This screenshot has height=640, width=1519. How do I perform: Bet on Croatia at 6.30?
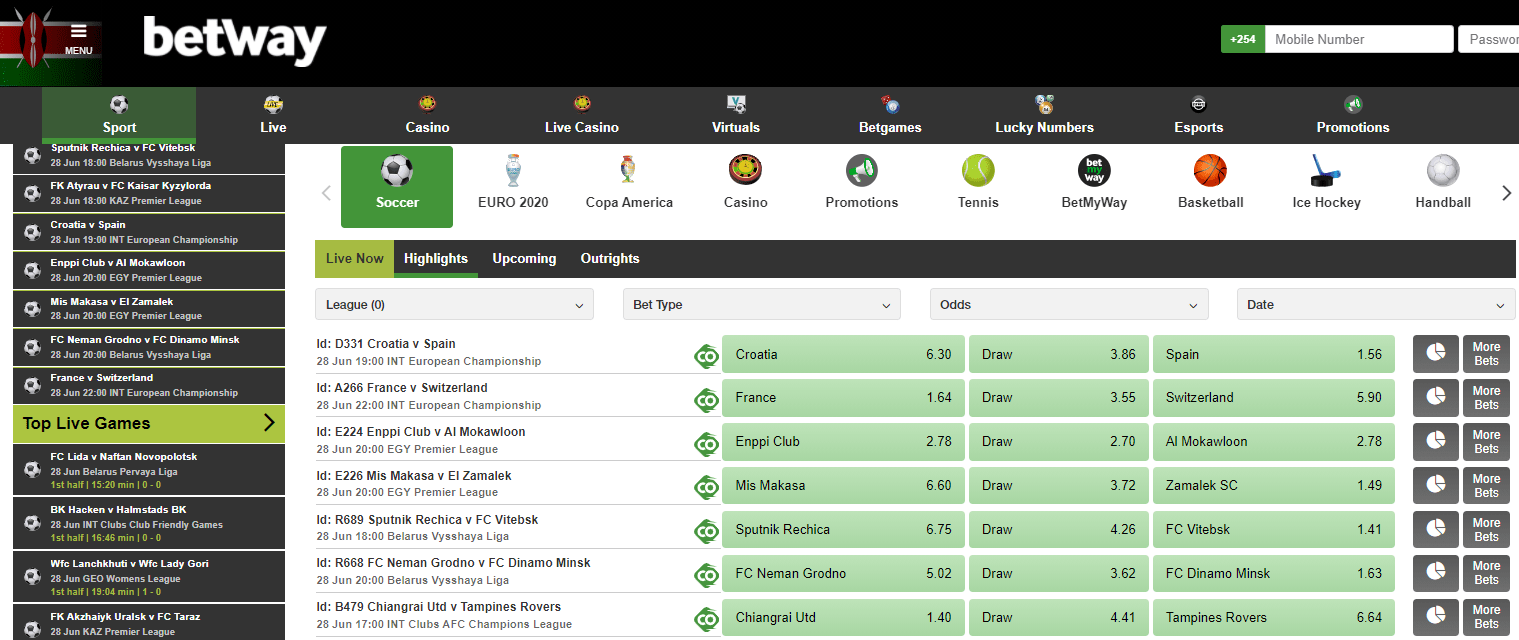(843, 354)
